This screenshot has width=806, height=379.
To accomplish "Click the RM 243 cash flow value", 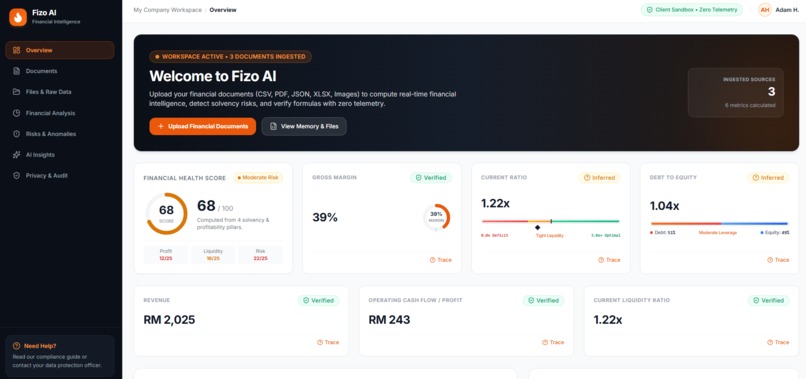I will click(x=389, y=320).
